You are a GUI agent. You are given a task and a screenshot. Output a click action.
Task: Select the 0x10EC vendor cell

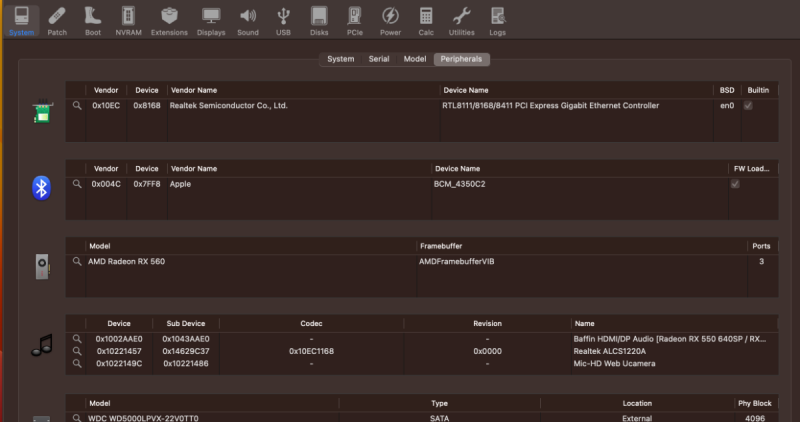coord(106,106)
